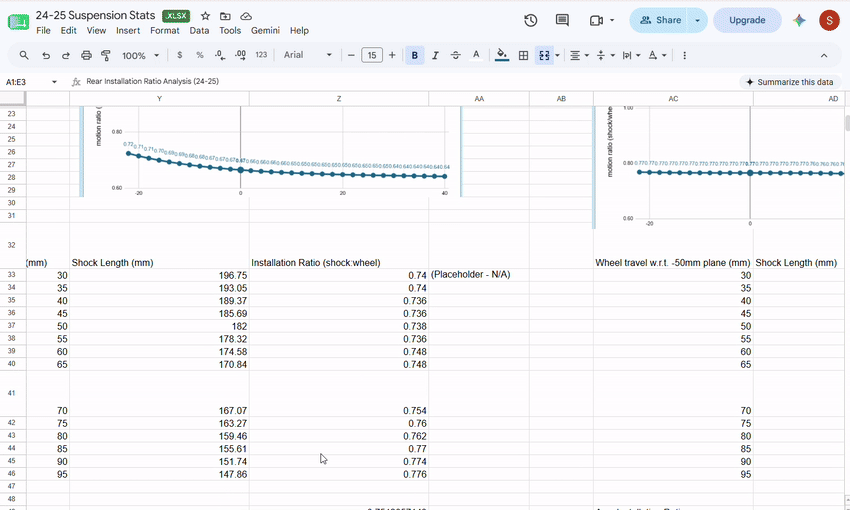Click the .XLSX format badge

tap(176, 16)
